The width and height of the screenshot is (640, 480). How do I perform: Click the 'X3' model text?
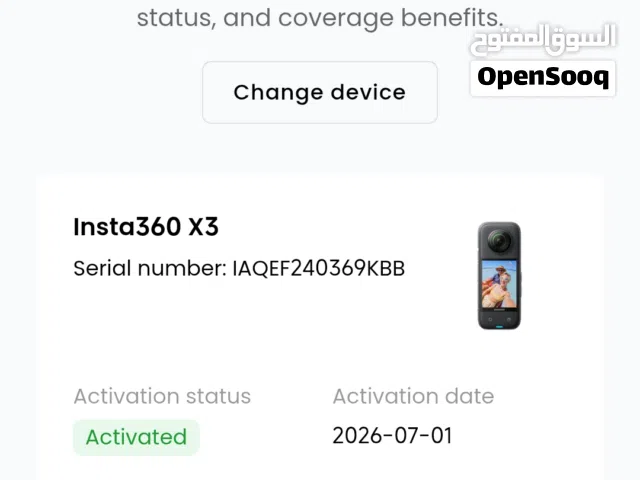[203, 227]
